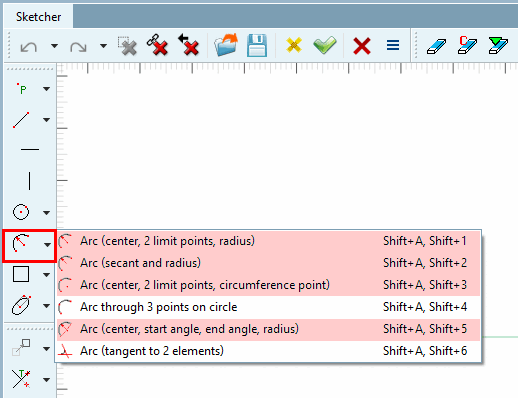Choose Arc through 3 points on circle

coord(268,307)
